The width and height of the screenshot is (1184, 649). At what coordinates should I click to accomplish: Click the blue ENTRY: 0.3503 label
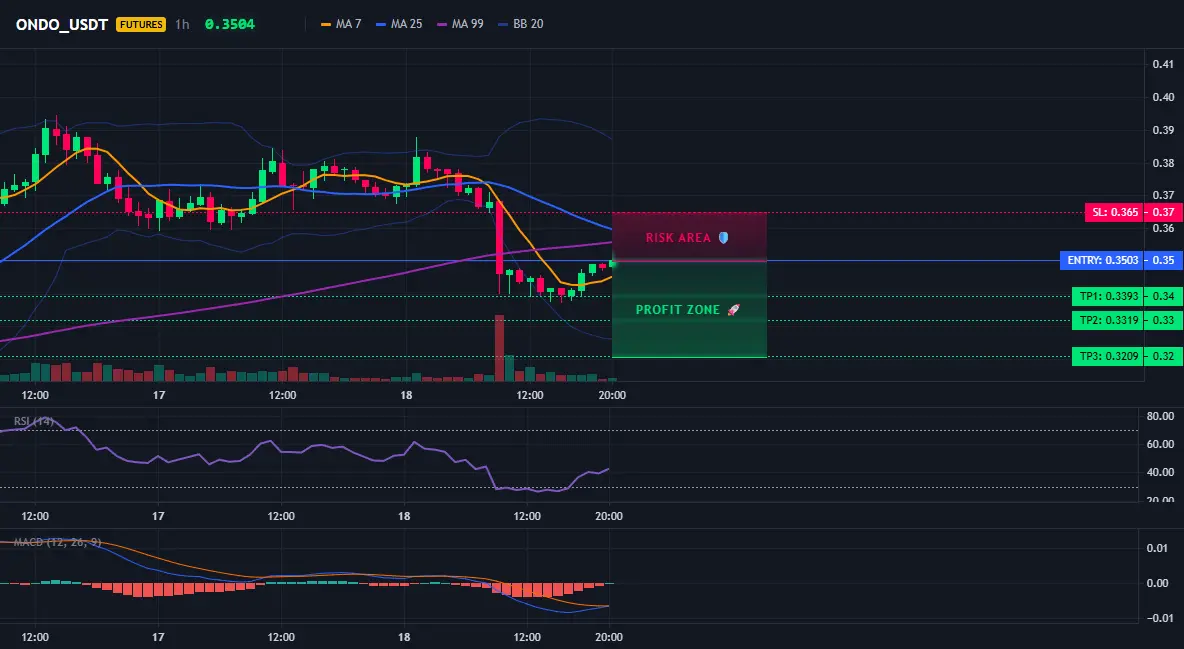(x=1102, y=261)
